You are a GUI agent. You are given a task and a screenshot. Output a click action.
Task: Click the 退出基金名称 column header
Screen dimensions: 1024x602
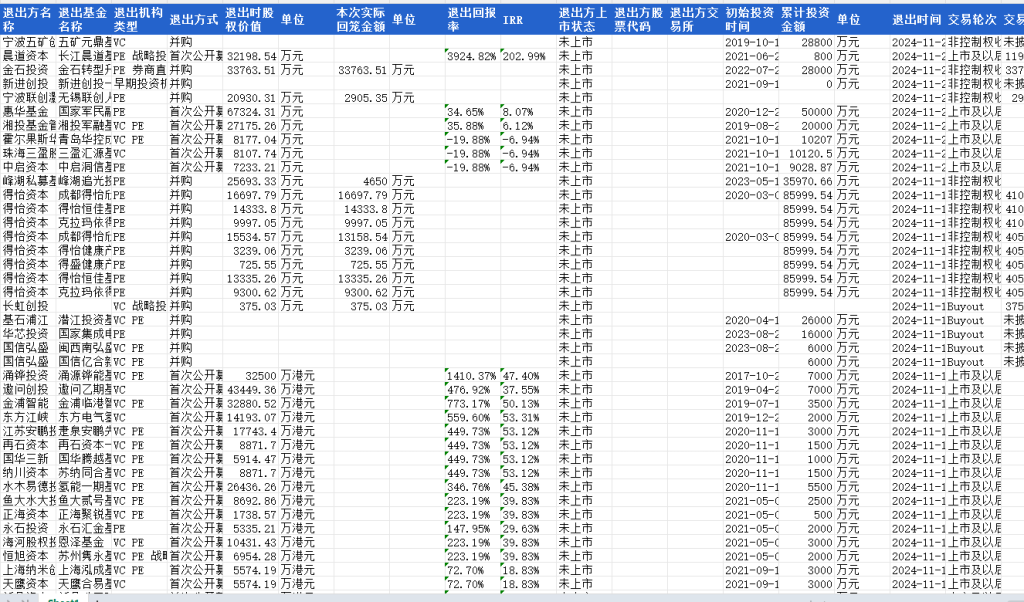pos(83,19)
